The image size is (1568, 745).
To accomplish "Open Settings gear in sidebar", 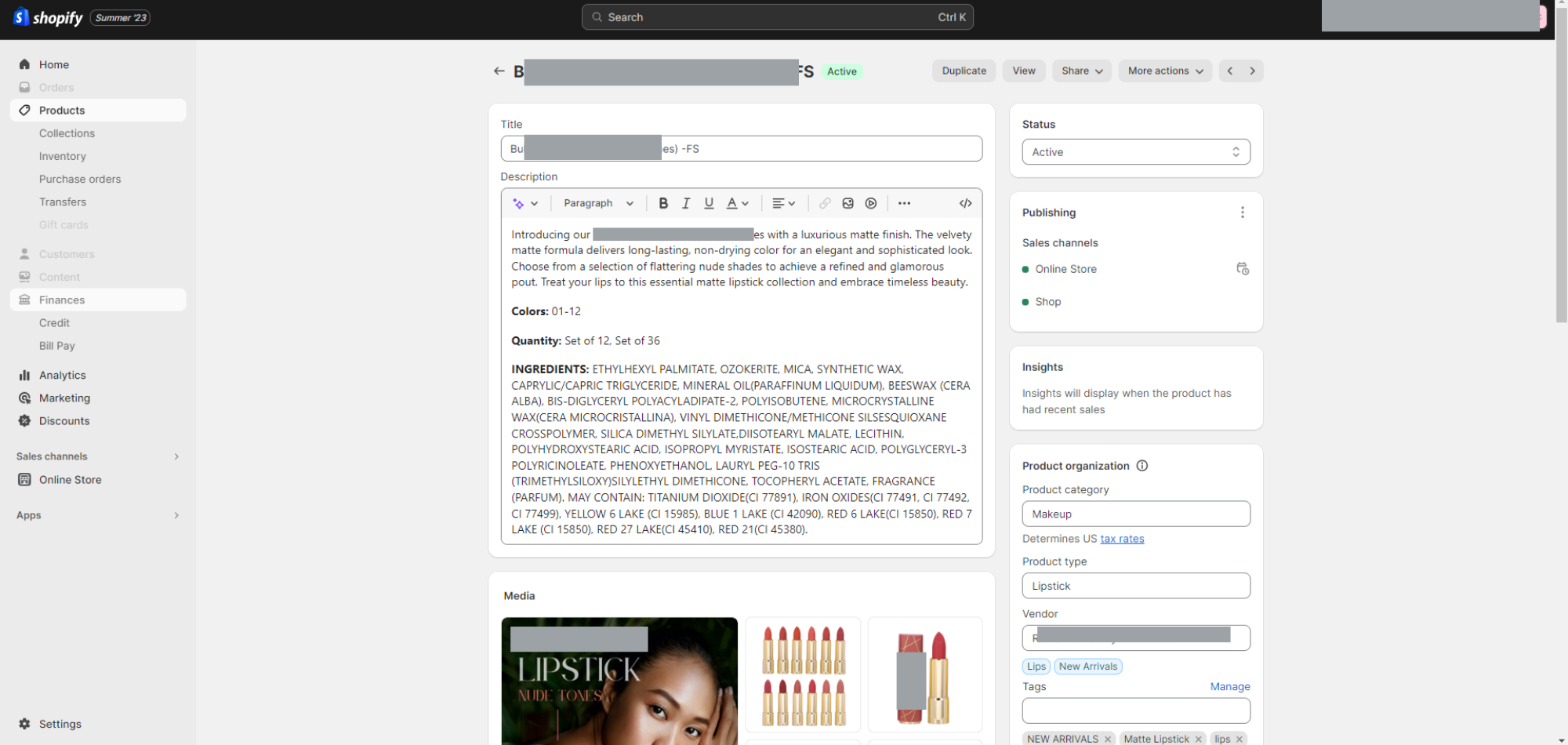I will [x=24, y=724].
